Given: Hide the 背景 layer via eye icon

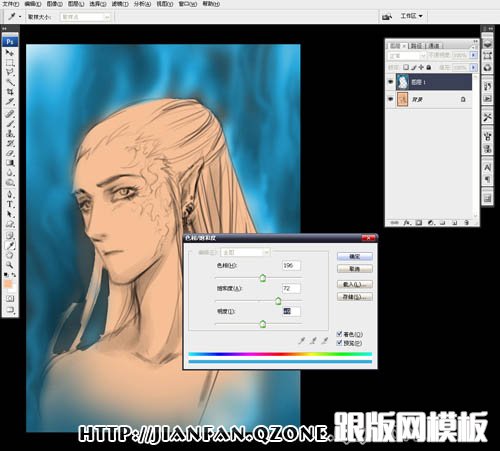Looking at the screenshot, I should (391, 99).
